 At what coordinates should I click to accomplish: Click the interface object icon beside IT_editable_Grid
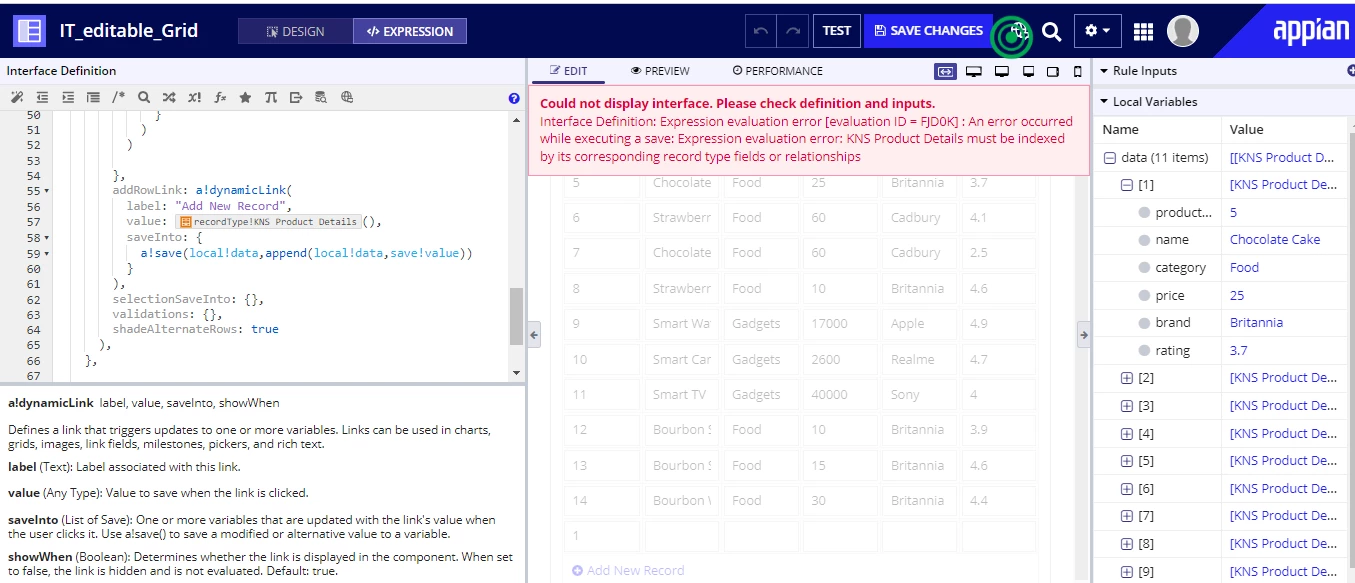pyautogui.click(x=30, y=31)
